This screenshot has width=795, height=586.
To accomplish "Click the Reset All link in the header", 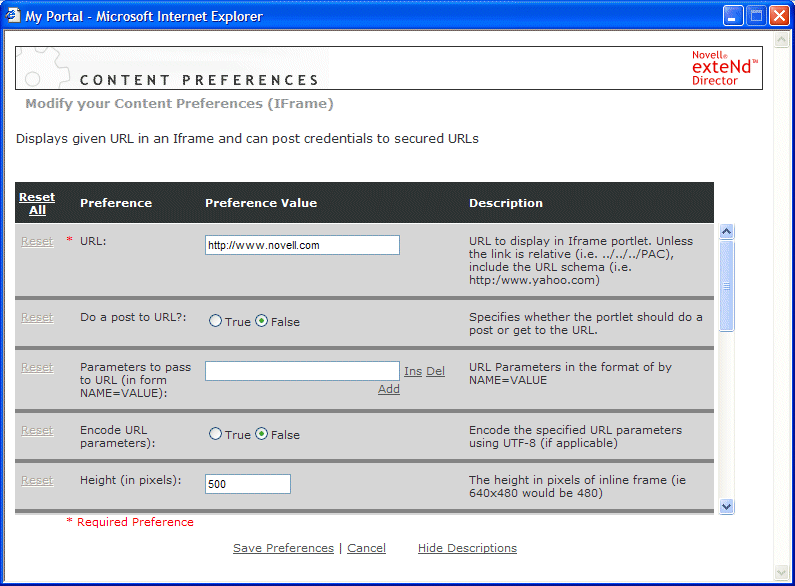I will pos(37,203).
